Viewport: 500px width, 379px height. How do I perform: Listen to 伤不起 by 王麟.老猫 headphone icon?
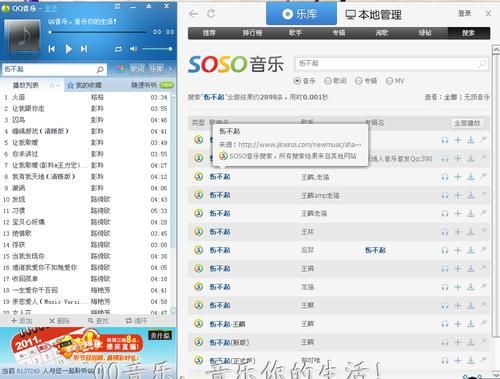[445, 177]
